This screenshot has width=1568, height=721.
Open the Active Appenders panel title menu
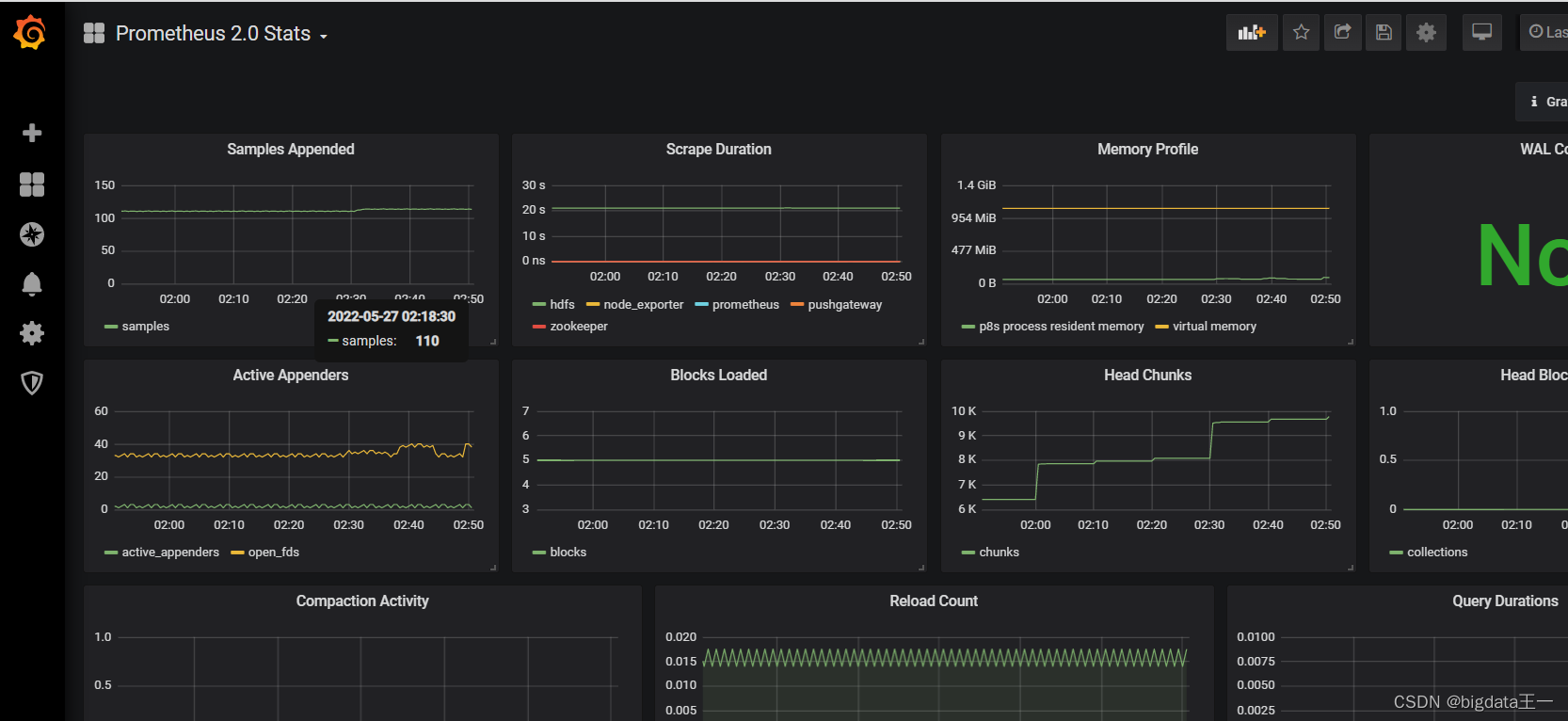[291, 376]
